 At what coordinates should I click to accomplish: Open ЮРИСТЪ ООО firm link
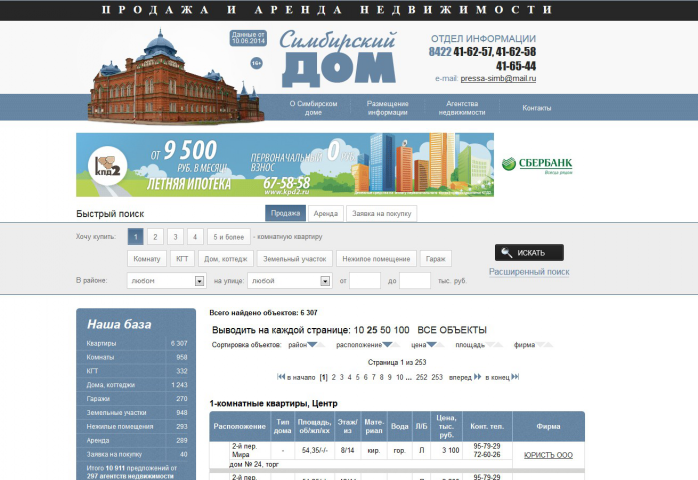(548, 455)
